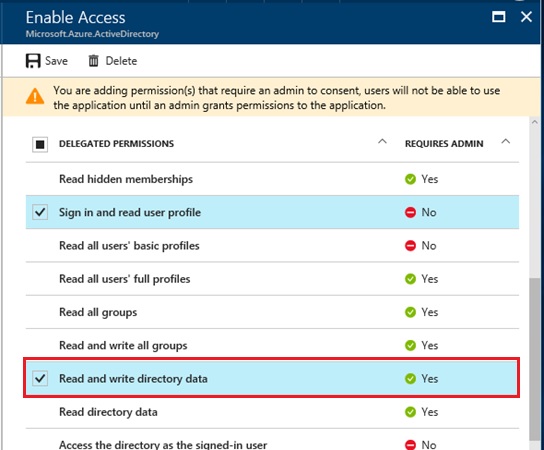Collapse the Requires Admin column chevron
This screenshot has height=450, width=544.
tap(505, 142)
